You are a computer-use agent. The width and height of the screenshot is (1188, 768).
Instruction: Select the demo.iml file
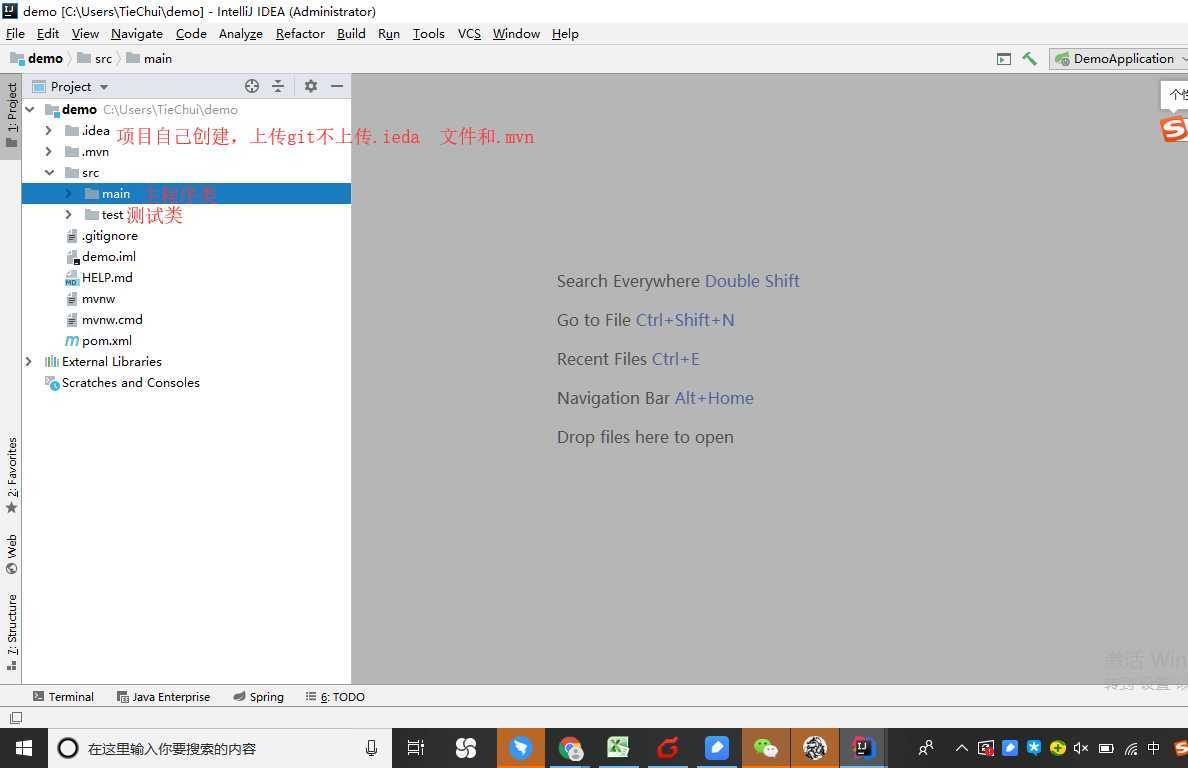[x=108, y=257]
